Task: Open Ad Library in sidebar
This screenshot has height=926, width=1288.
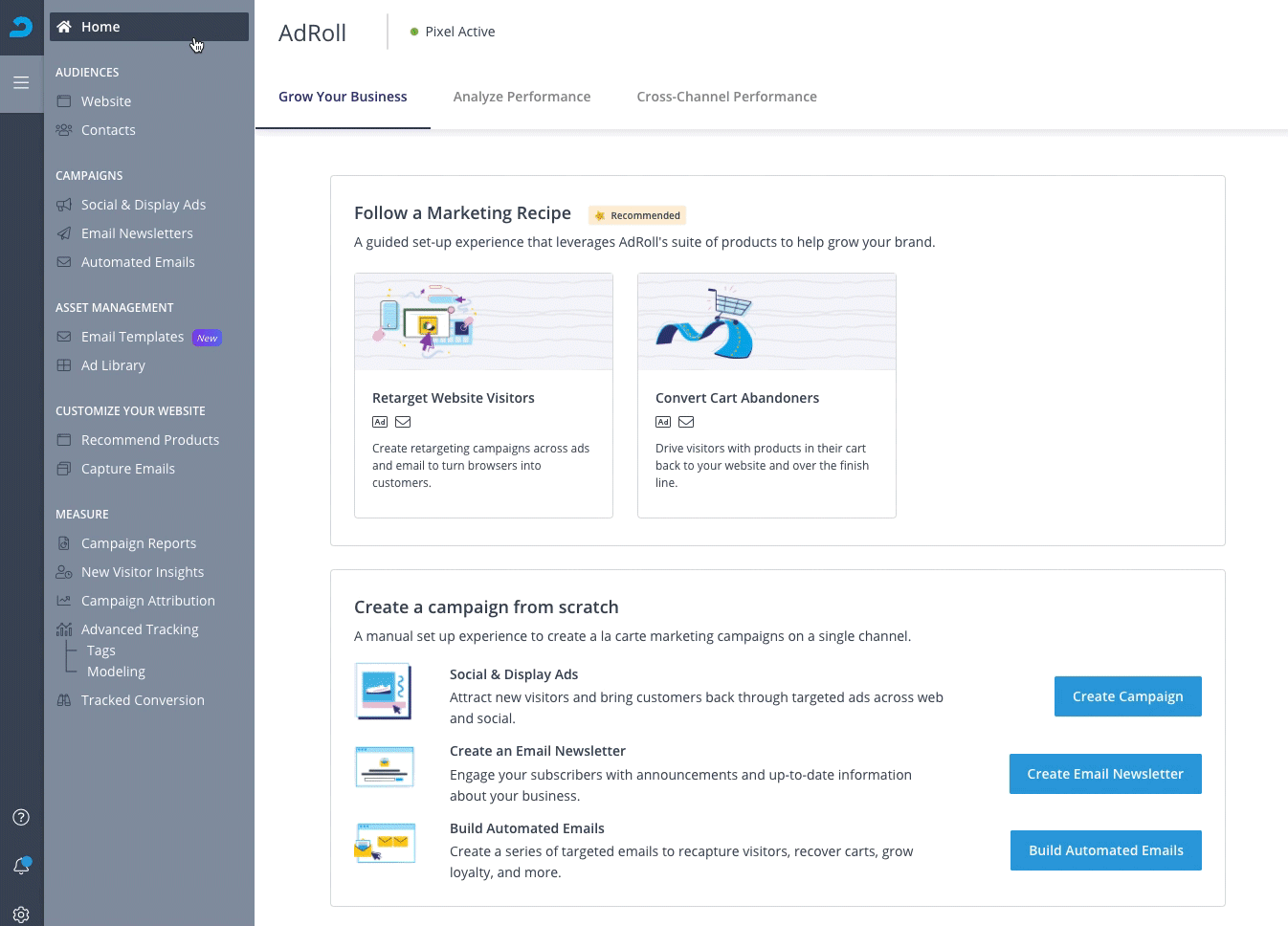Action: click(113, 365)
